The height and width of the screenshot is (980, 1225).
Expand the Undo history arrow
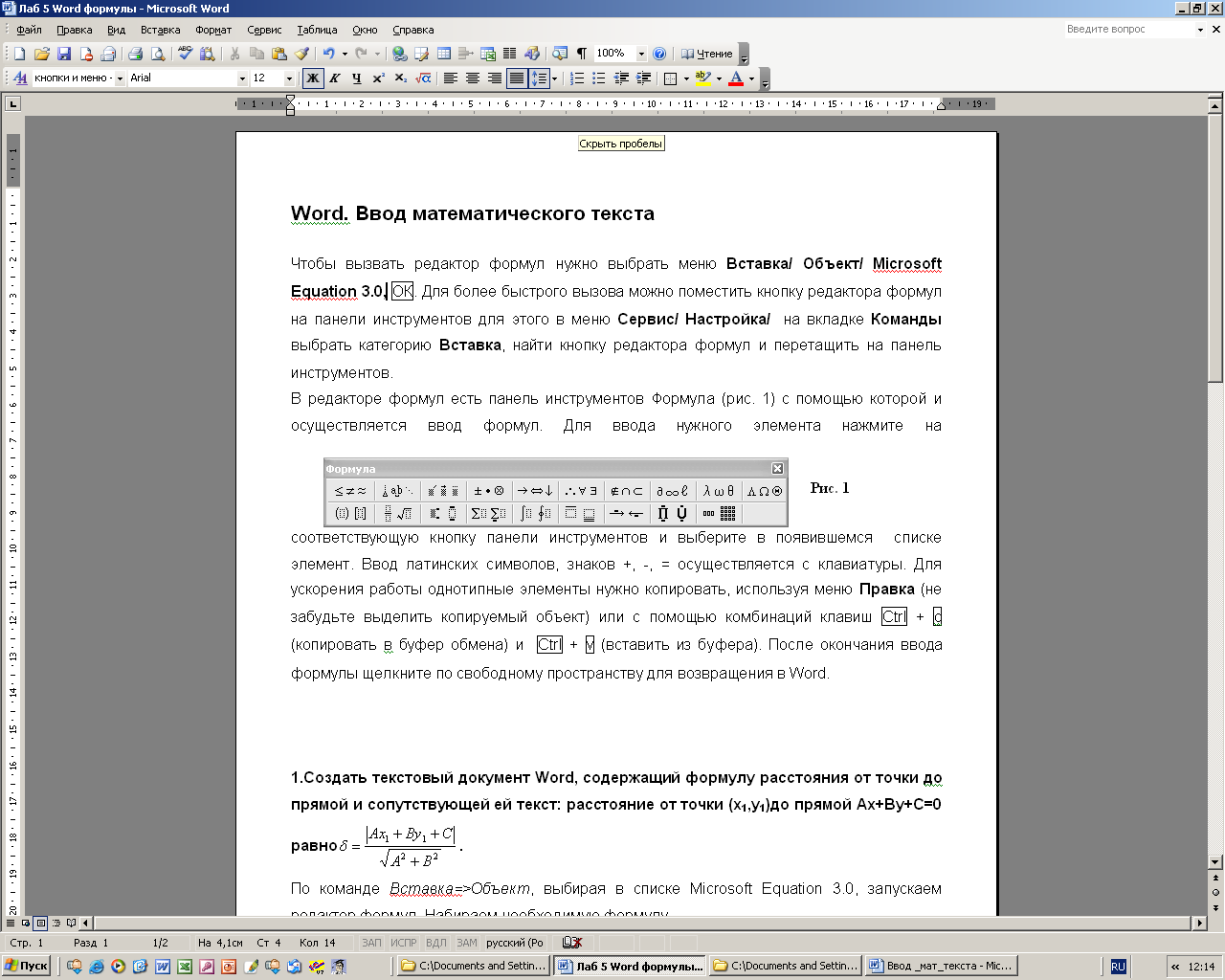345,54
